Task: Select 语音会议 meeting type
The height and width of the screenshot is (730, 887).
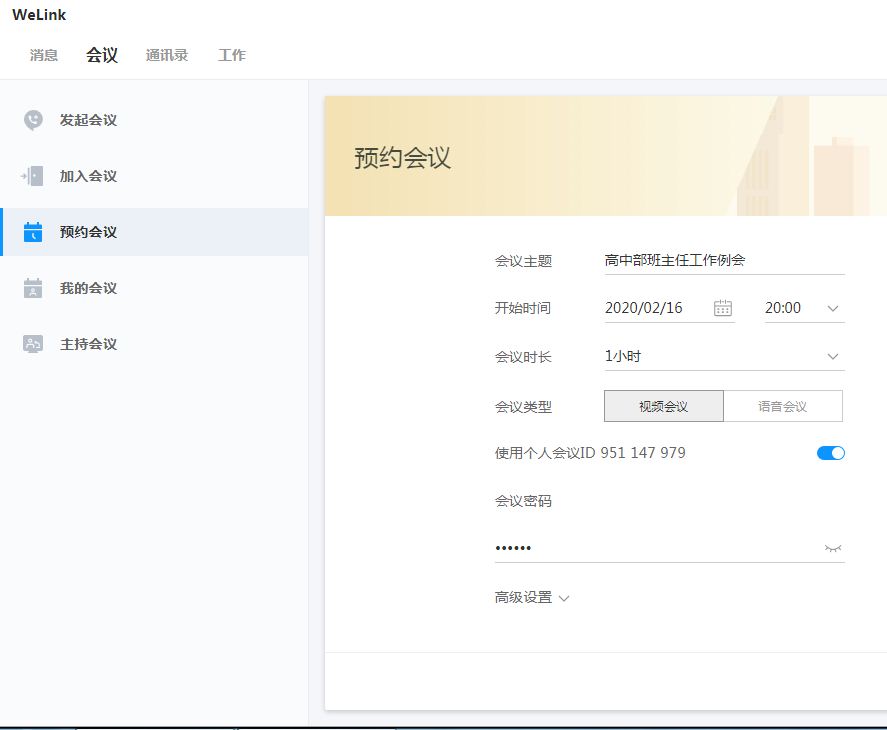Action: 782,406
